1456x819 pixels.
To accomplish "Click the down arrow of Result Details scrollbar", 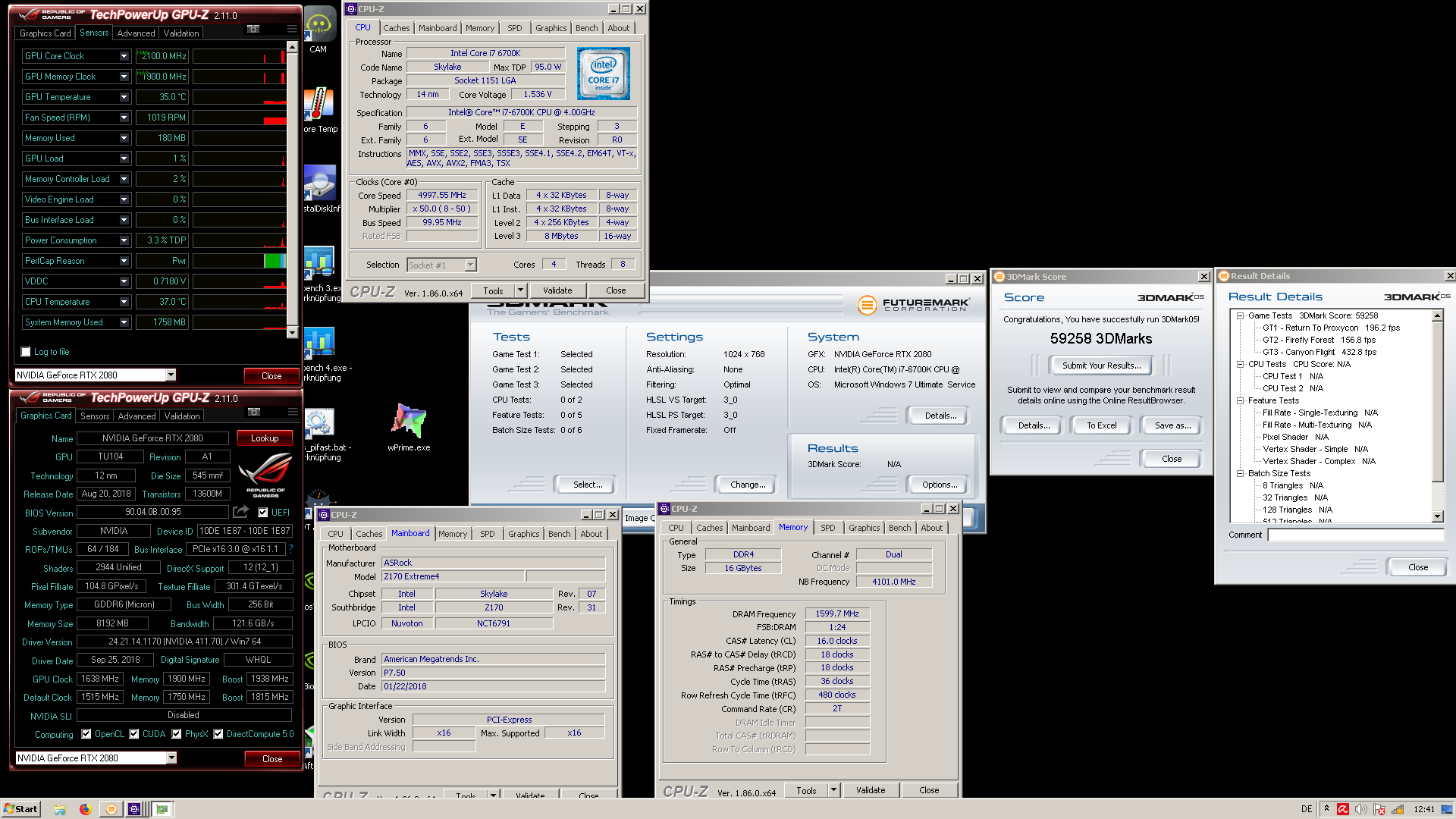I will [x=1437, y=516].
